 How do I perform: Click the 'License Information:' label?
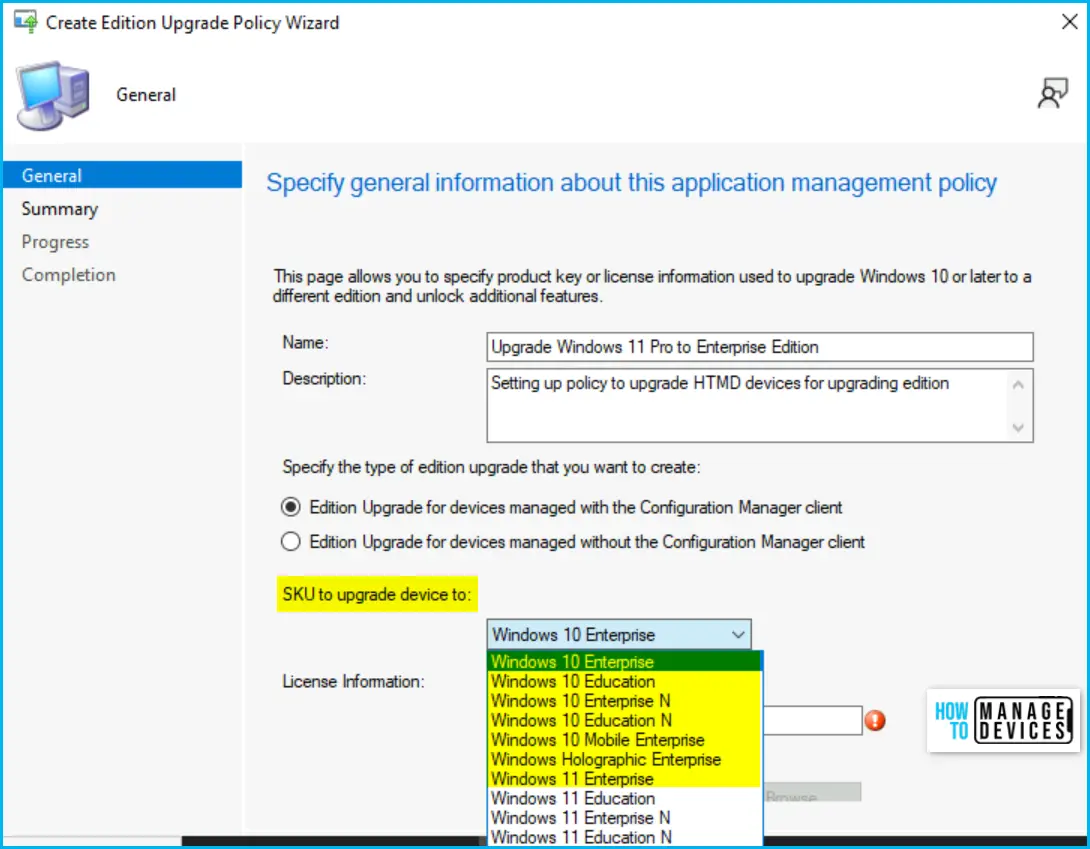[353, 681]
